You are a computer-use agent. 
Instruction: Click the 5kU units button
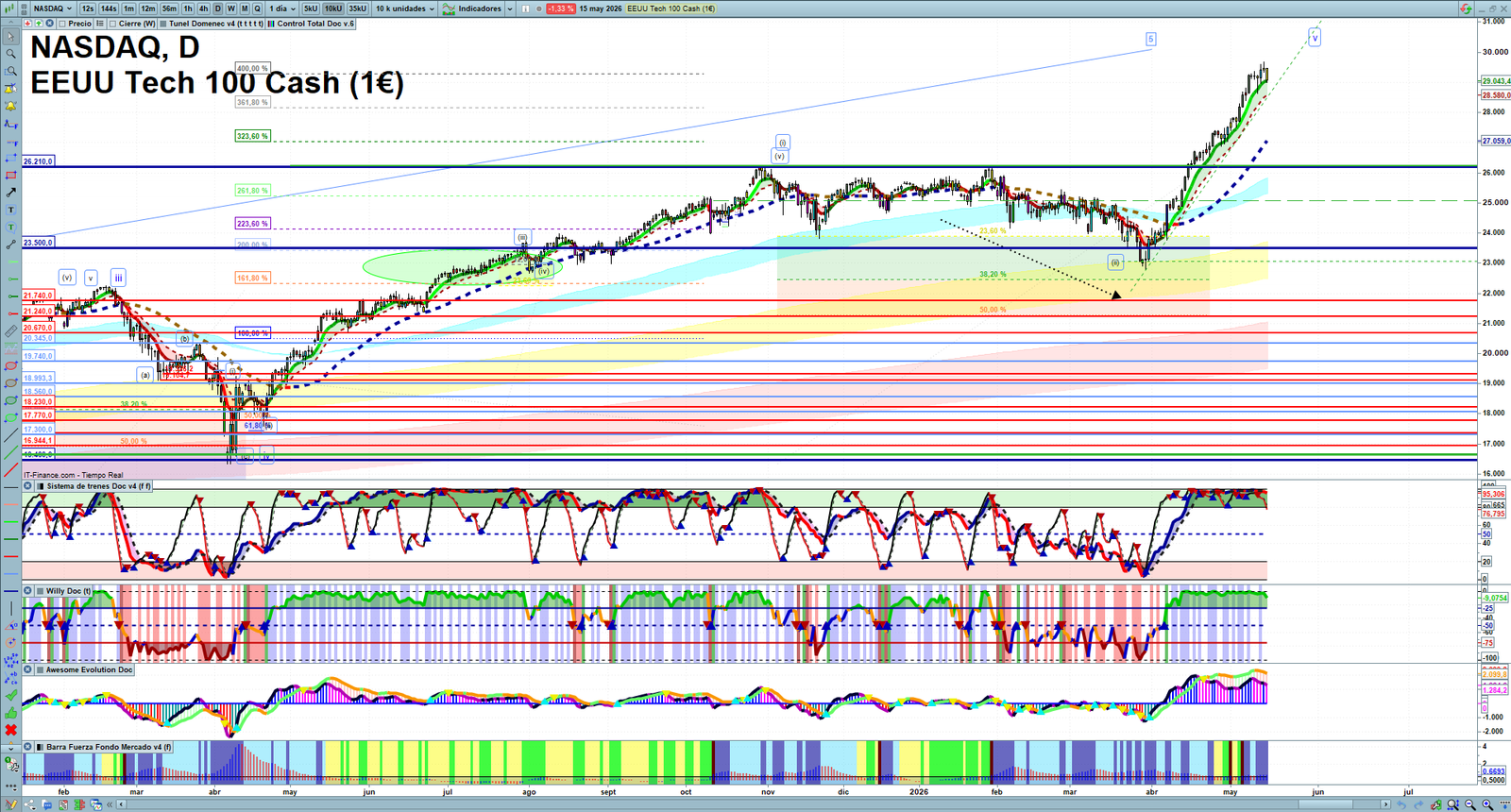point(311,8)
